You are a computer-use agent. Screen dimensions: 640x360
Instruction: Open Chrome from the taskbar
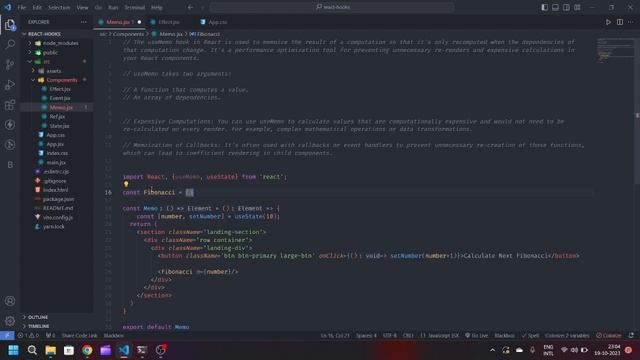click(87, 350)
